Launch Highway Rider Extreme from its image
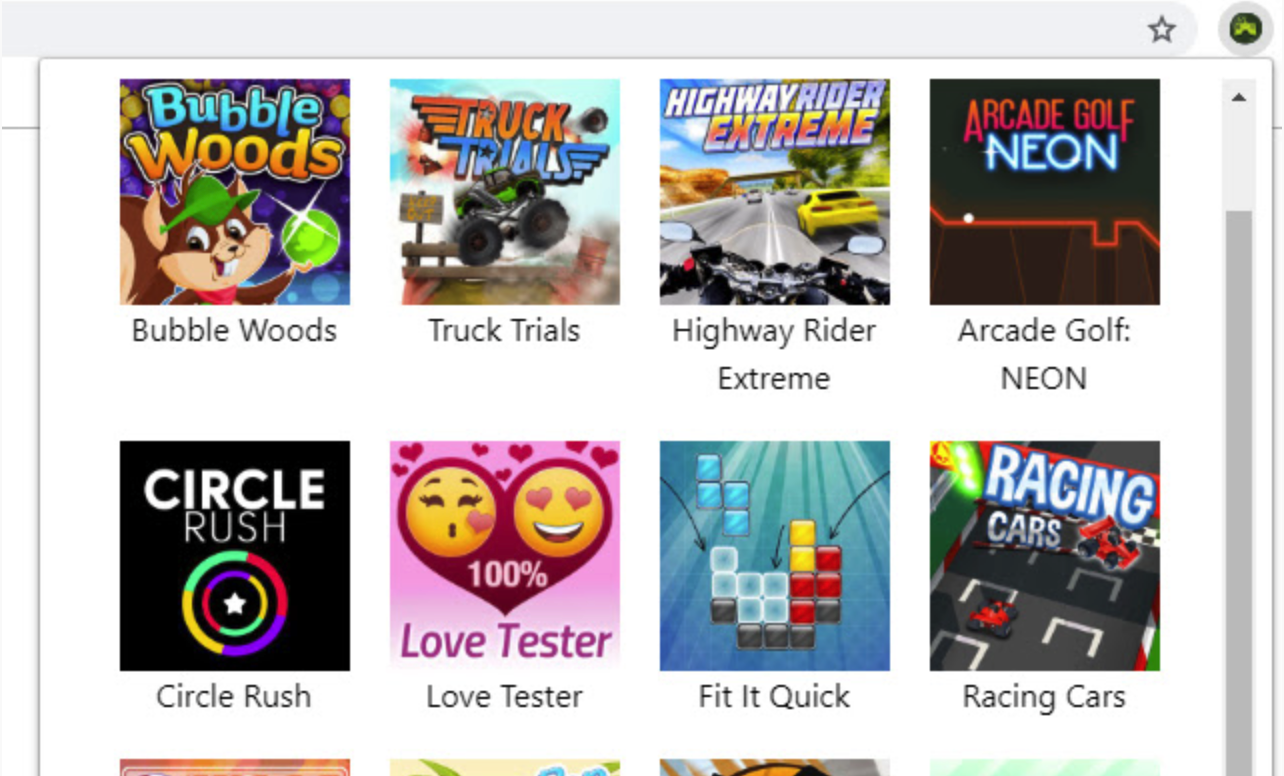Viewport: 1284px width, 776px height. click(775, 192)
